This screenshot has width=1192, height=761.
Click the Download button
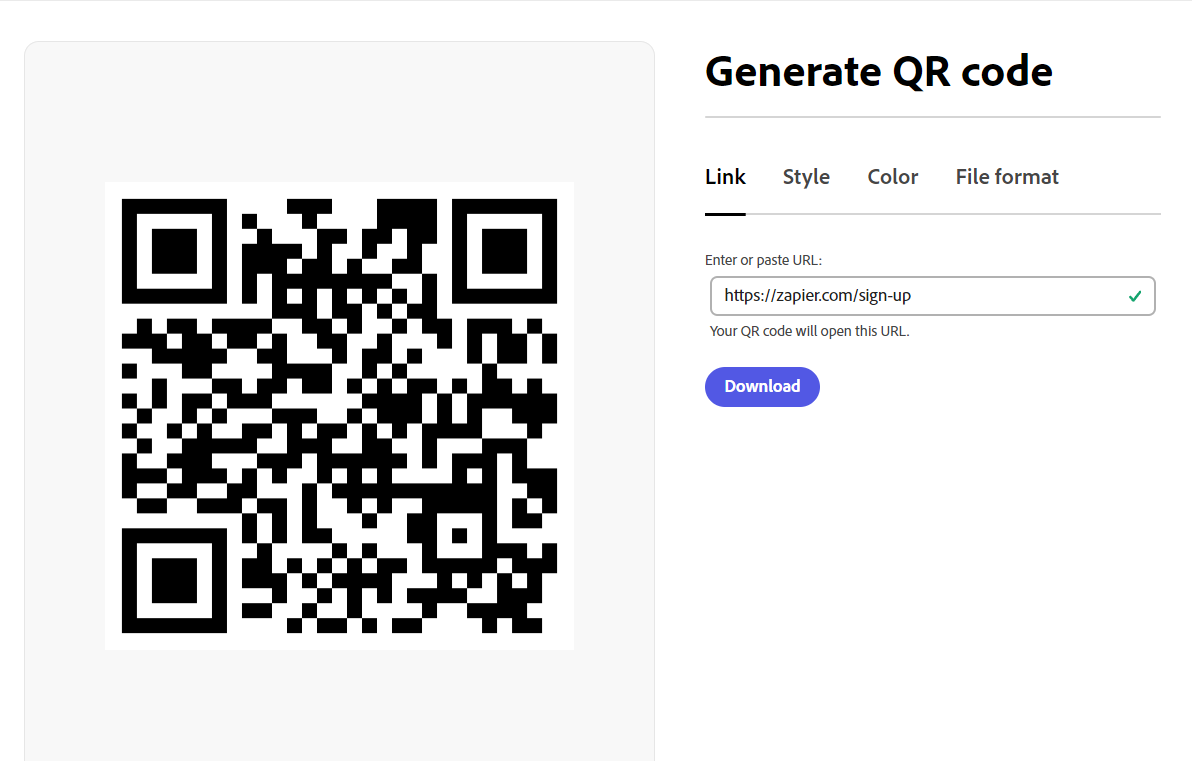(762, 387)
